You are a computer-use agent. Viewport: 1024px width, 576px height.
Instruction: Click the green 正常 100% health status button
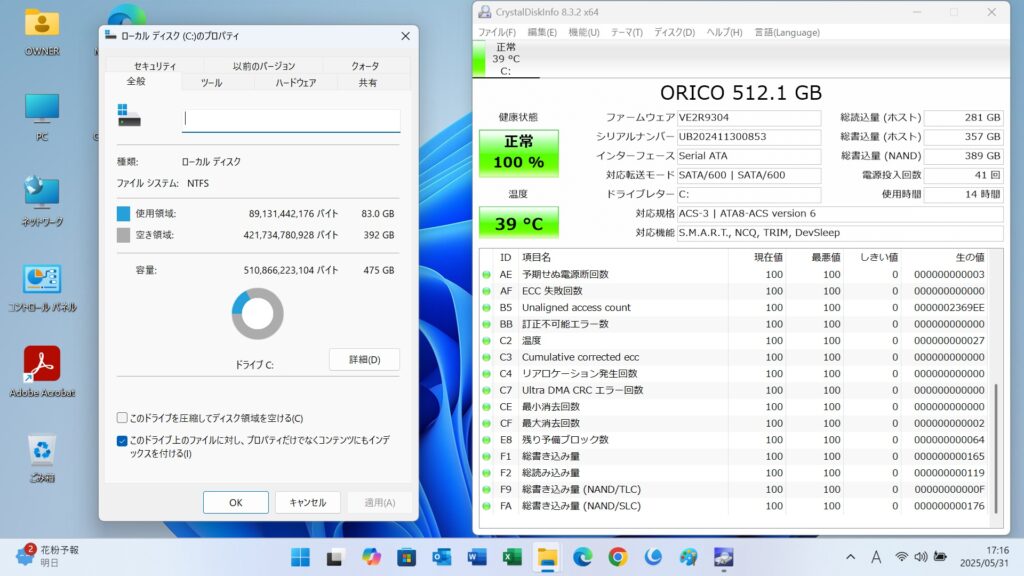518,153
